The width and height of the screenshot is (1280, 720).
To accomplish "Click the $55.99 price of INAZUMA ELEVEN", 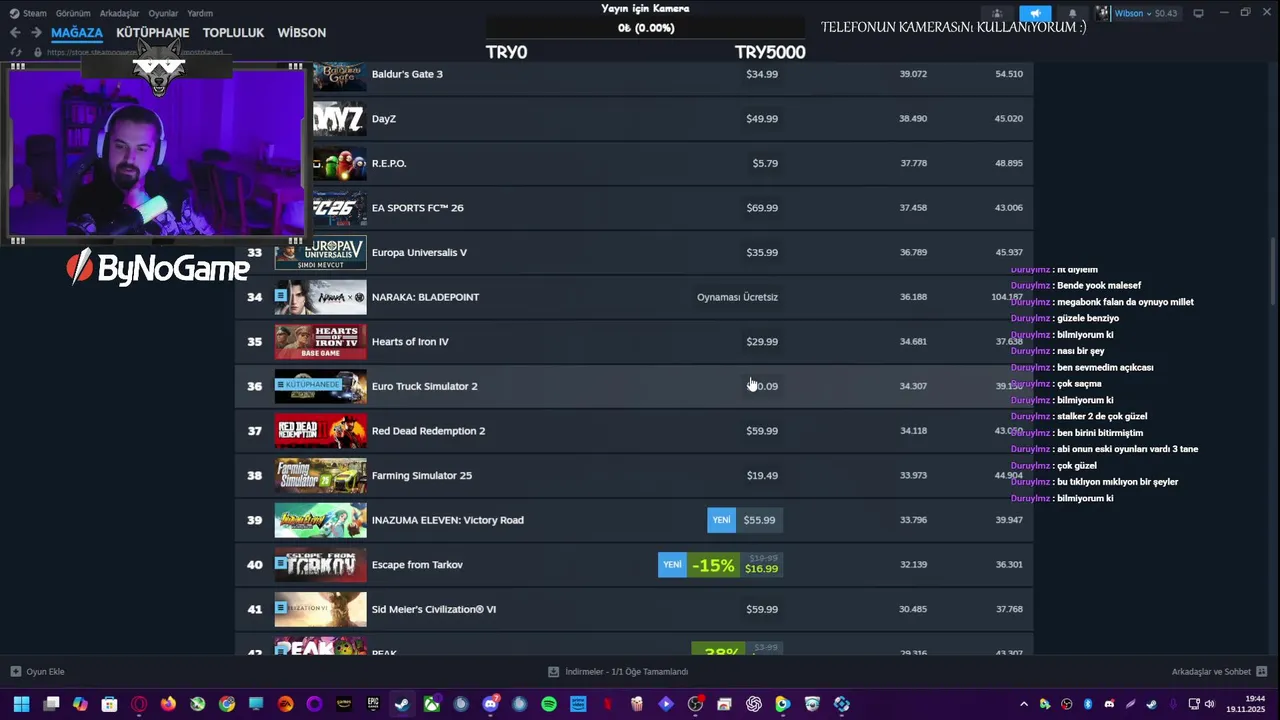I will coord(759,520).
